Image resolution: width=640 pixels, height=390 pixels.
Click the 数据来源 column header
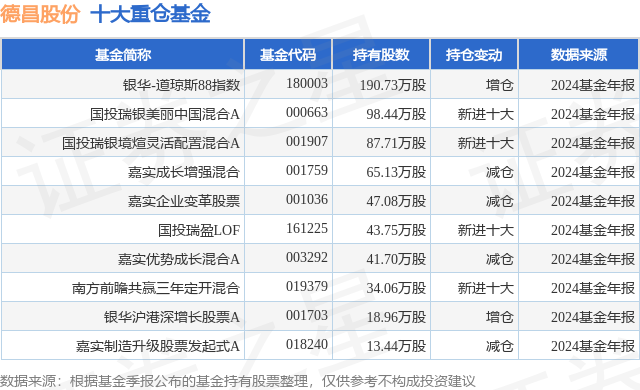click(579, 55)
